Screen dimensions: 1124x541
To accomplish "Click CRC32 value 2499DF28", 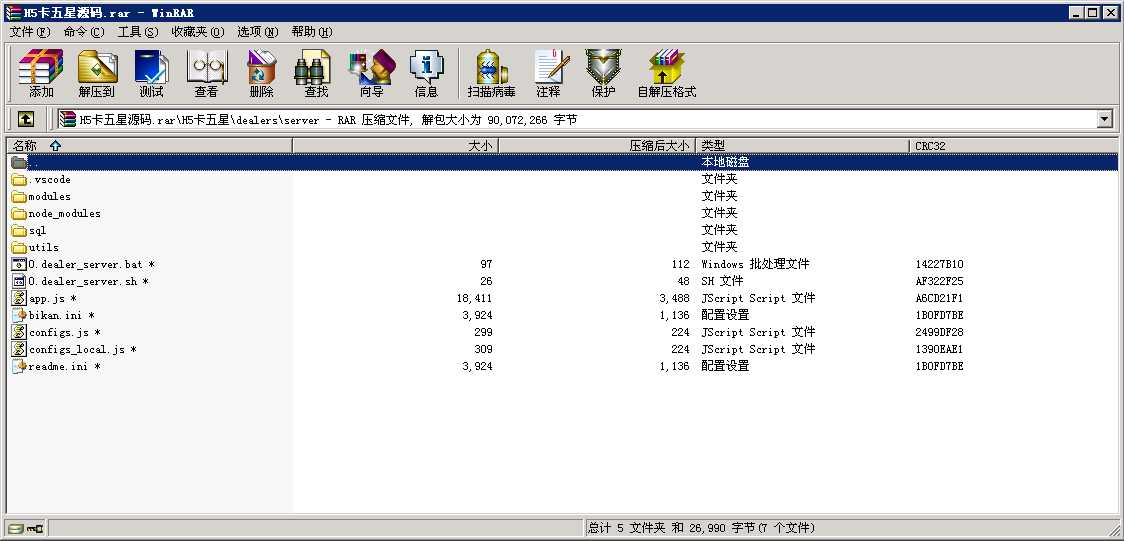I will pos(939,332).
